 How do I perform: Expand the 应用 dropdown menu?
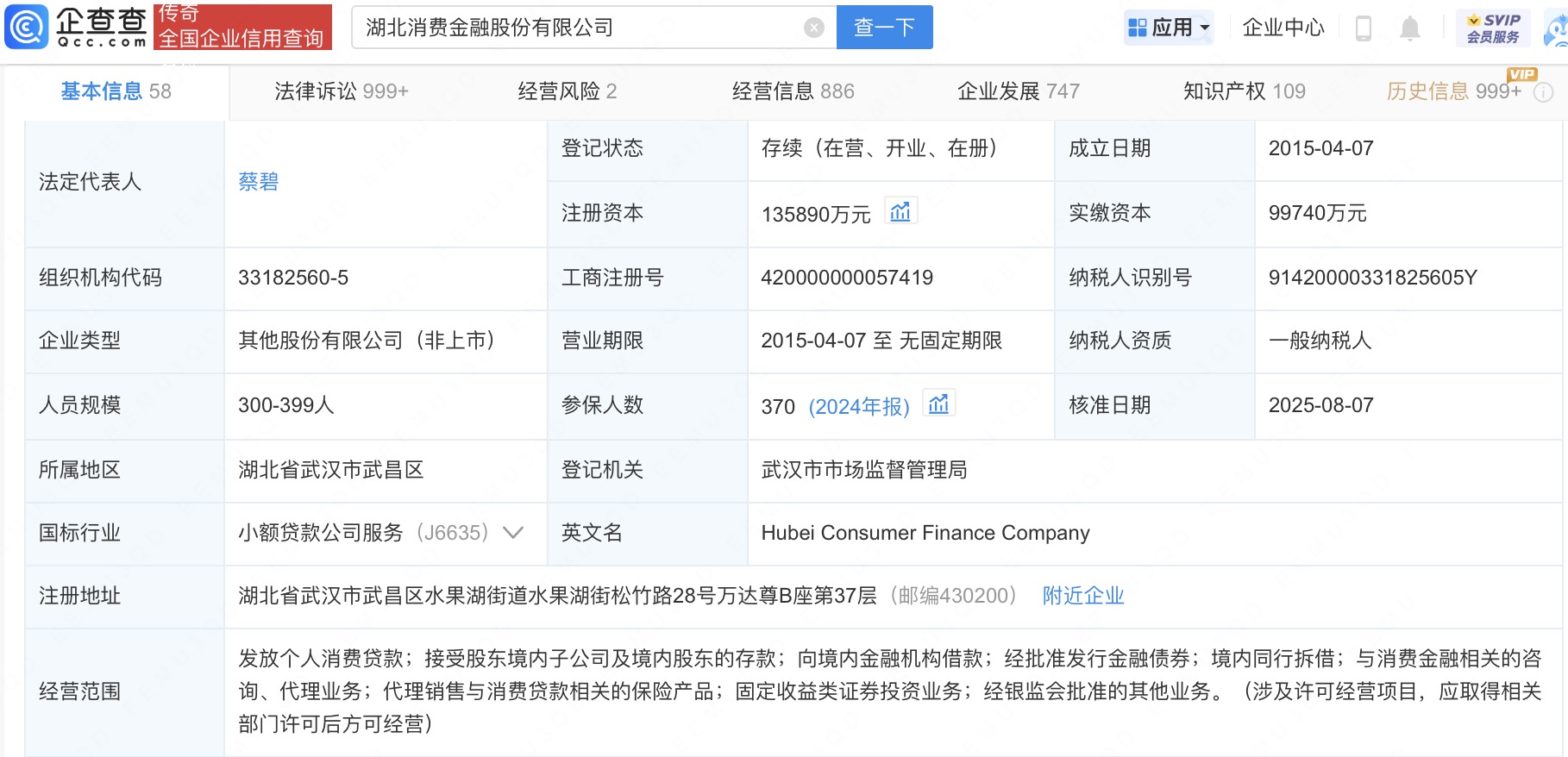click(1169, 28)
